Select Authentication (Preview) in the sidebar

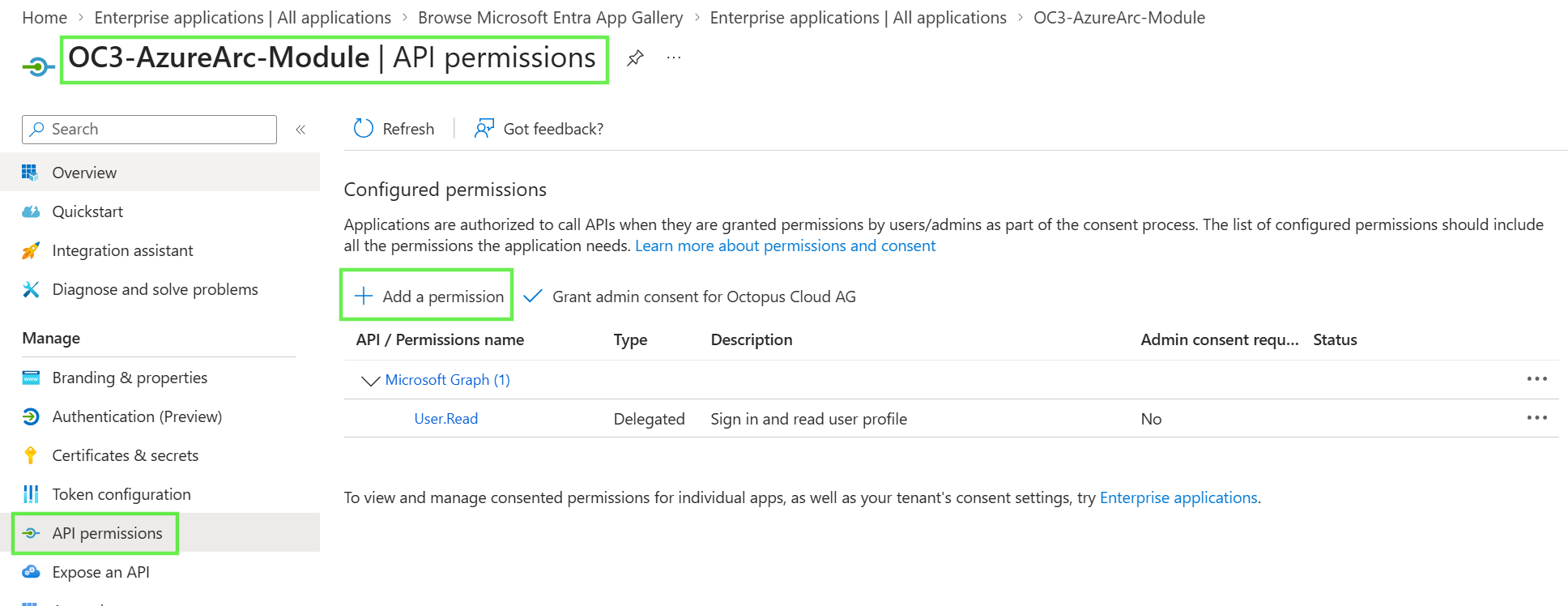(160, 416)
